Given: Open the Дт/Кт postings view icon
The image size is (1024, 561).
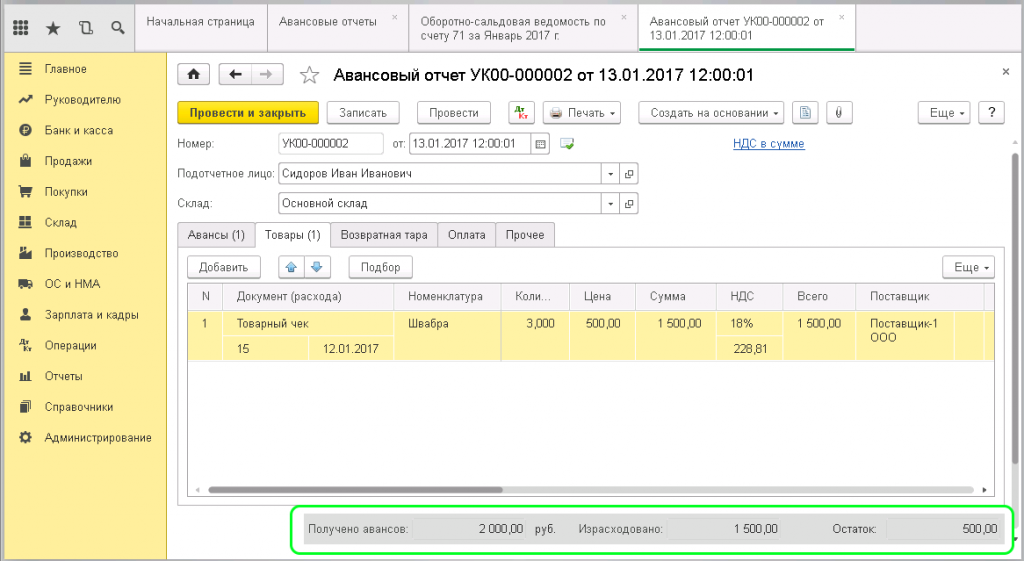Looking at the screenshot, I should pos(521,113).
